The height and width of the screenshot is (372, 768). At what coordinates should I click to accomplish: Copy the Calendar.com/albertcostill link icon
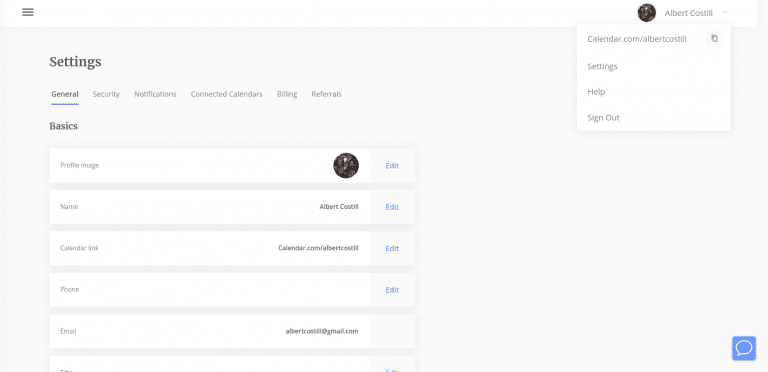[x=714, y=38]
